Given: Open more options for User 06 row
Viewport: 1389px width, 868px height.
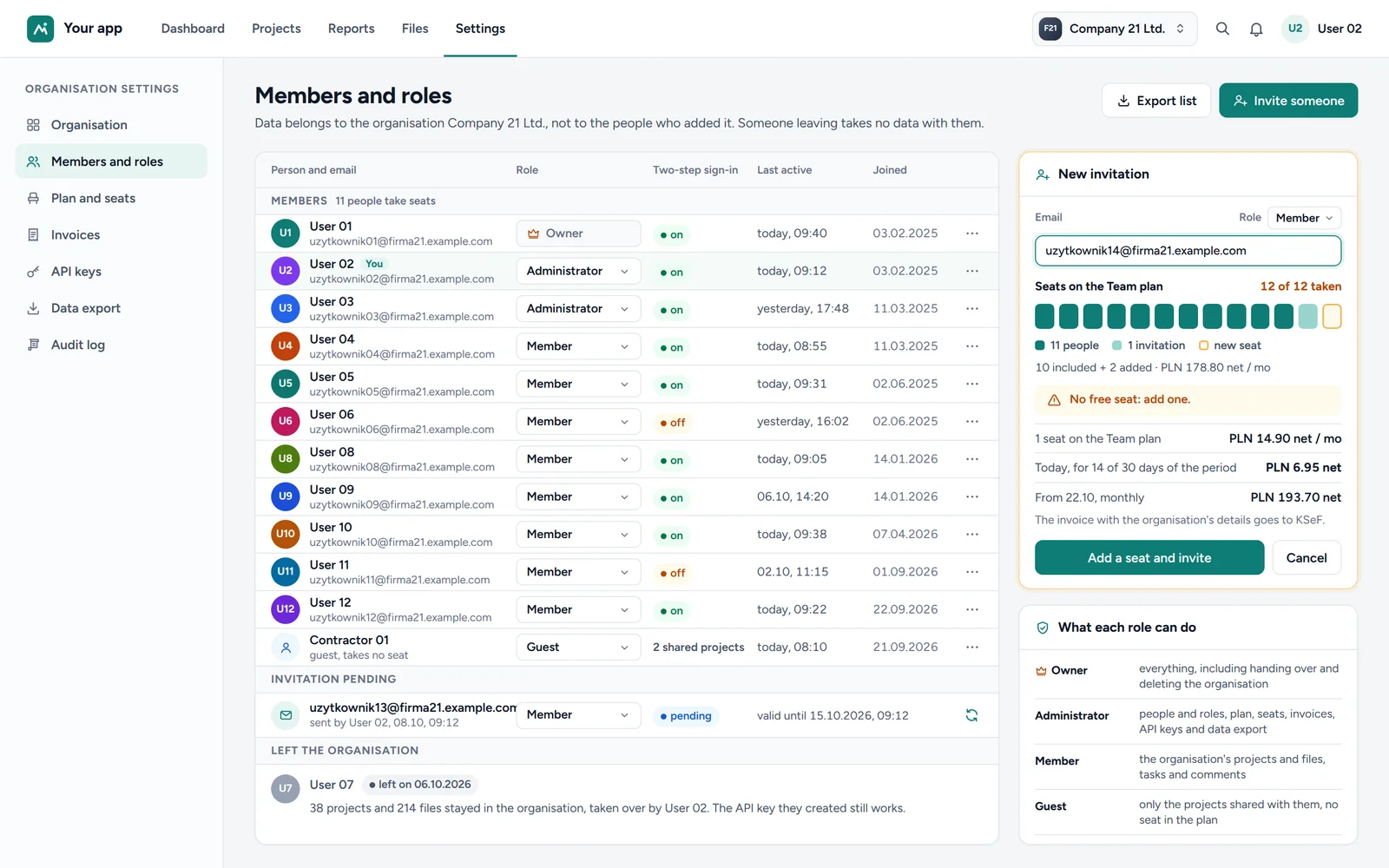Looking at the screenshot, I should click(972, 421).
